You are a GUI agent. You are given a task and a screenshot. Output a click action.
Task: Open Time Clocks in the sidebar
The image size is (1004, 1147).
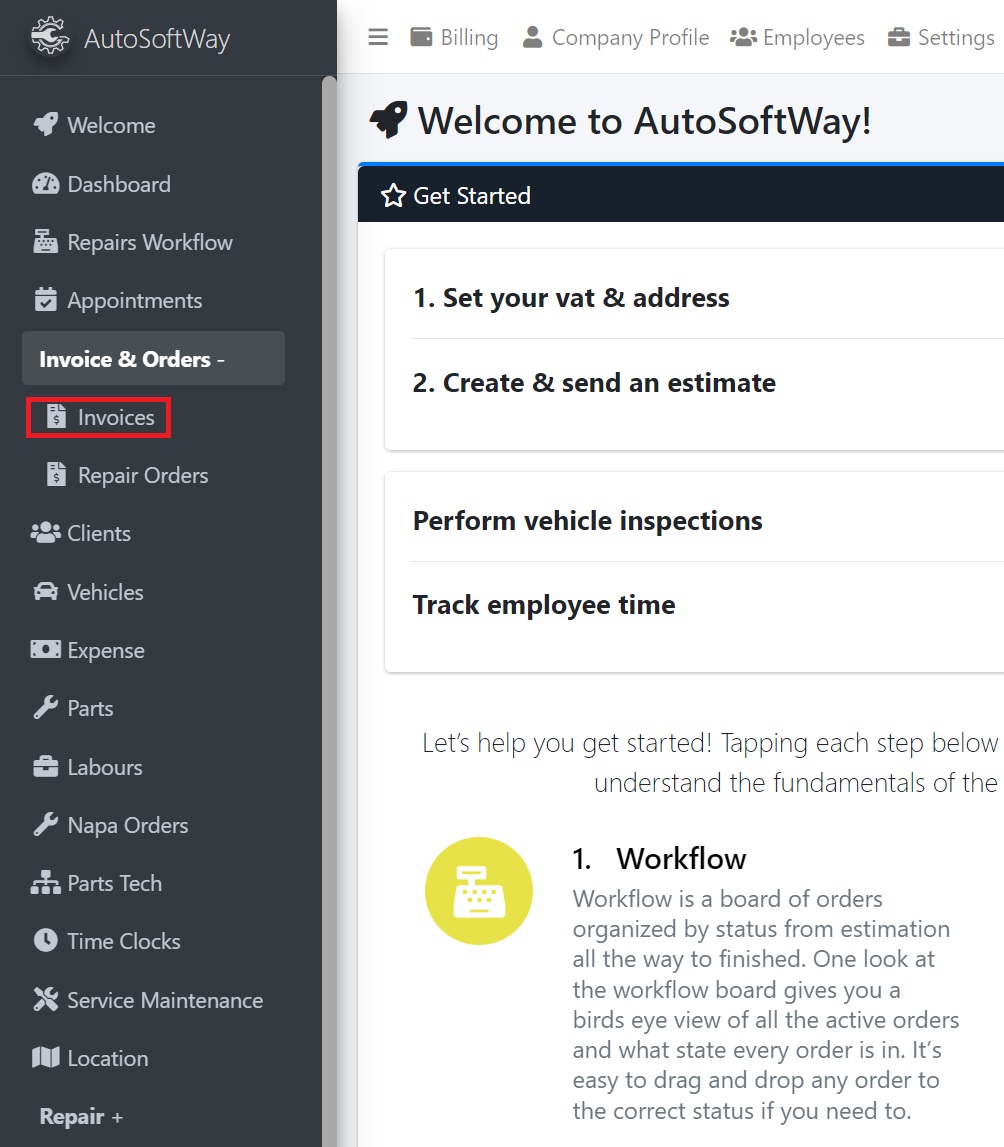123,941
